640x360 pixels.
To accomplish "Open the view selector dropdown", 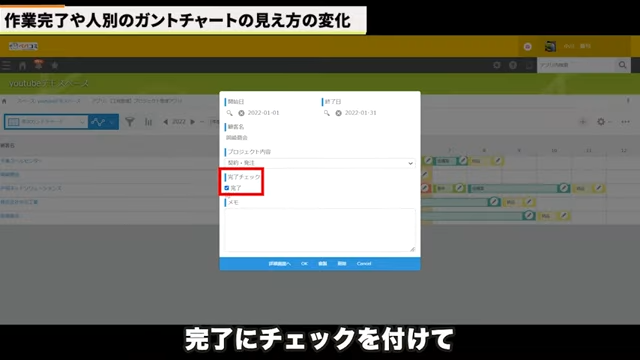I will click(46, 122).
